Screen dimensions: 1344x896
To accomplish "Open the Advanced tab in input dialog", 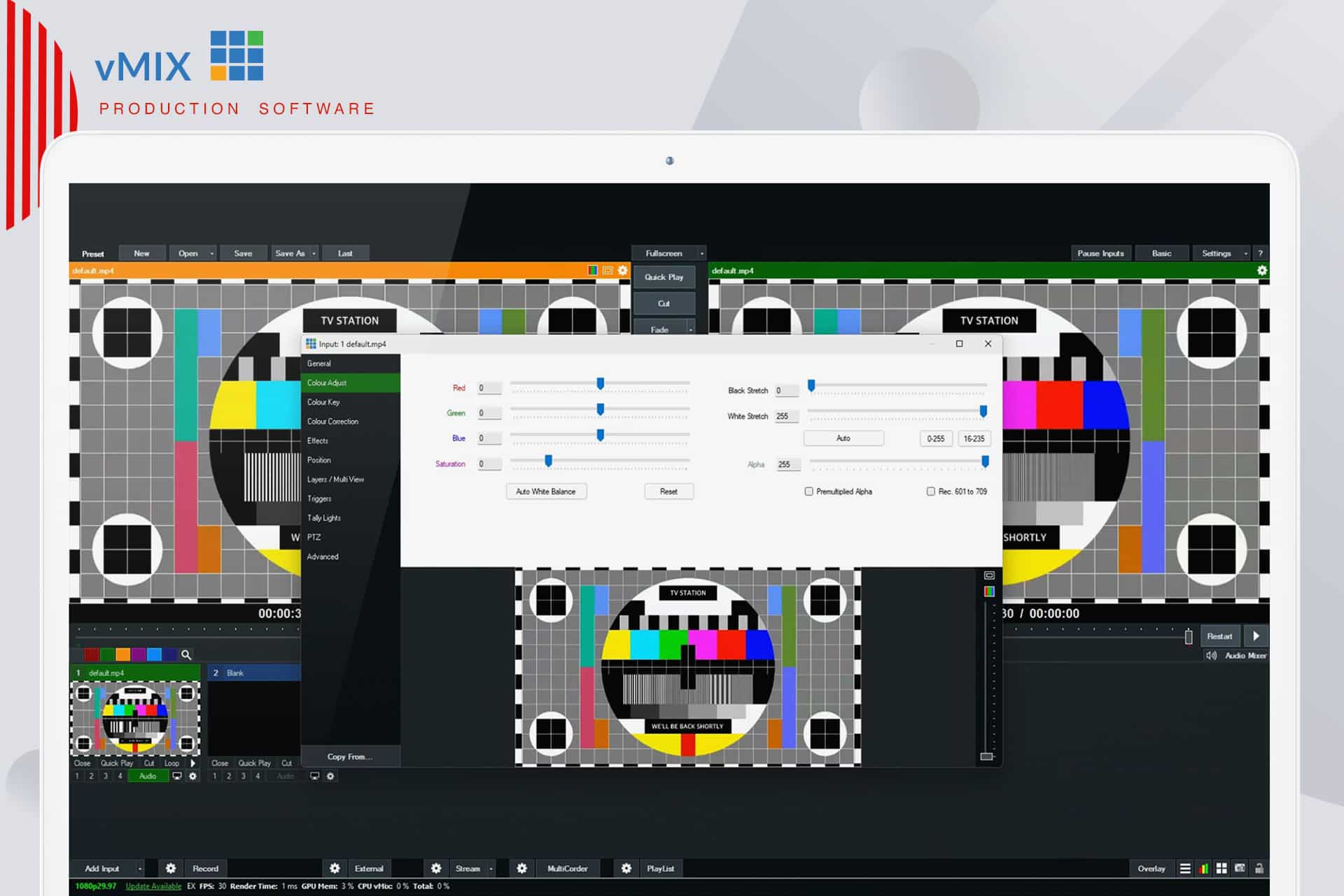I will (x=351, y=556).
